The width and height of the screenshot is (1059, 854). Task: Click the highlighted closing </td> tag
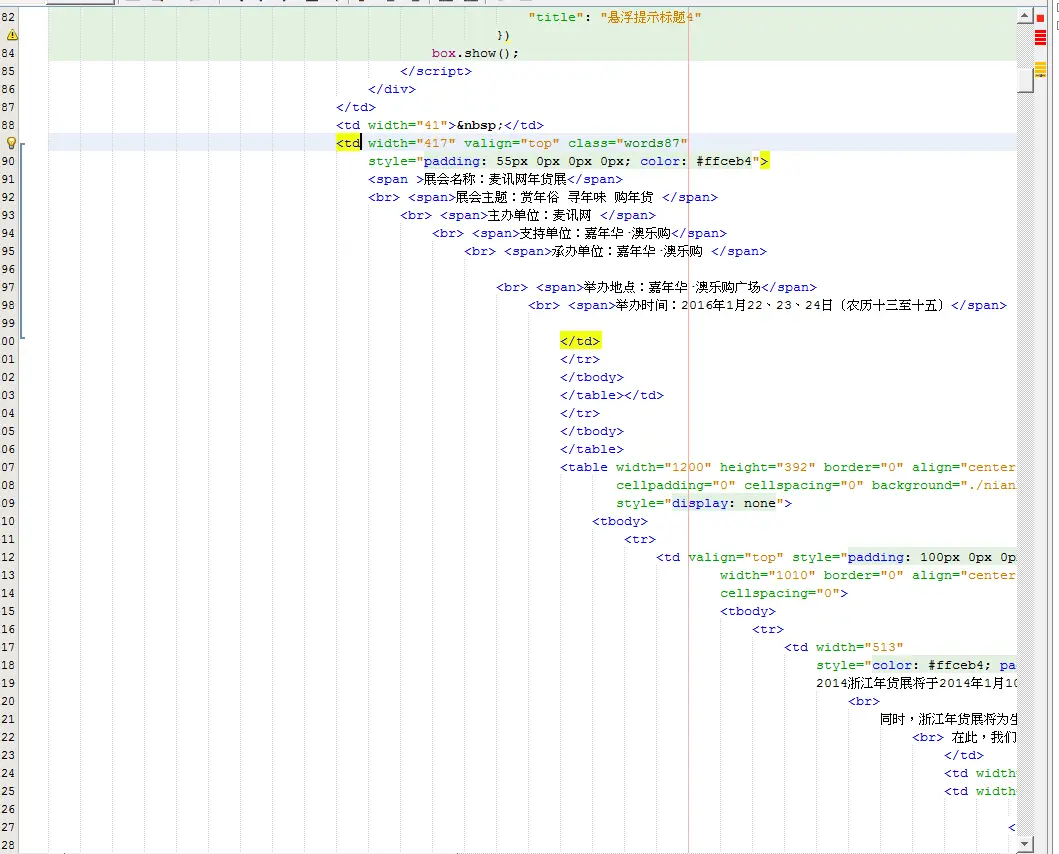(x=580, y=341)
